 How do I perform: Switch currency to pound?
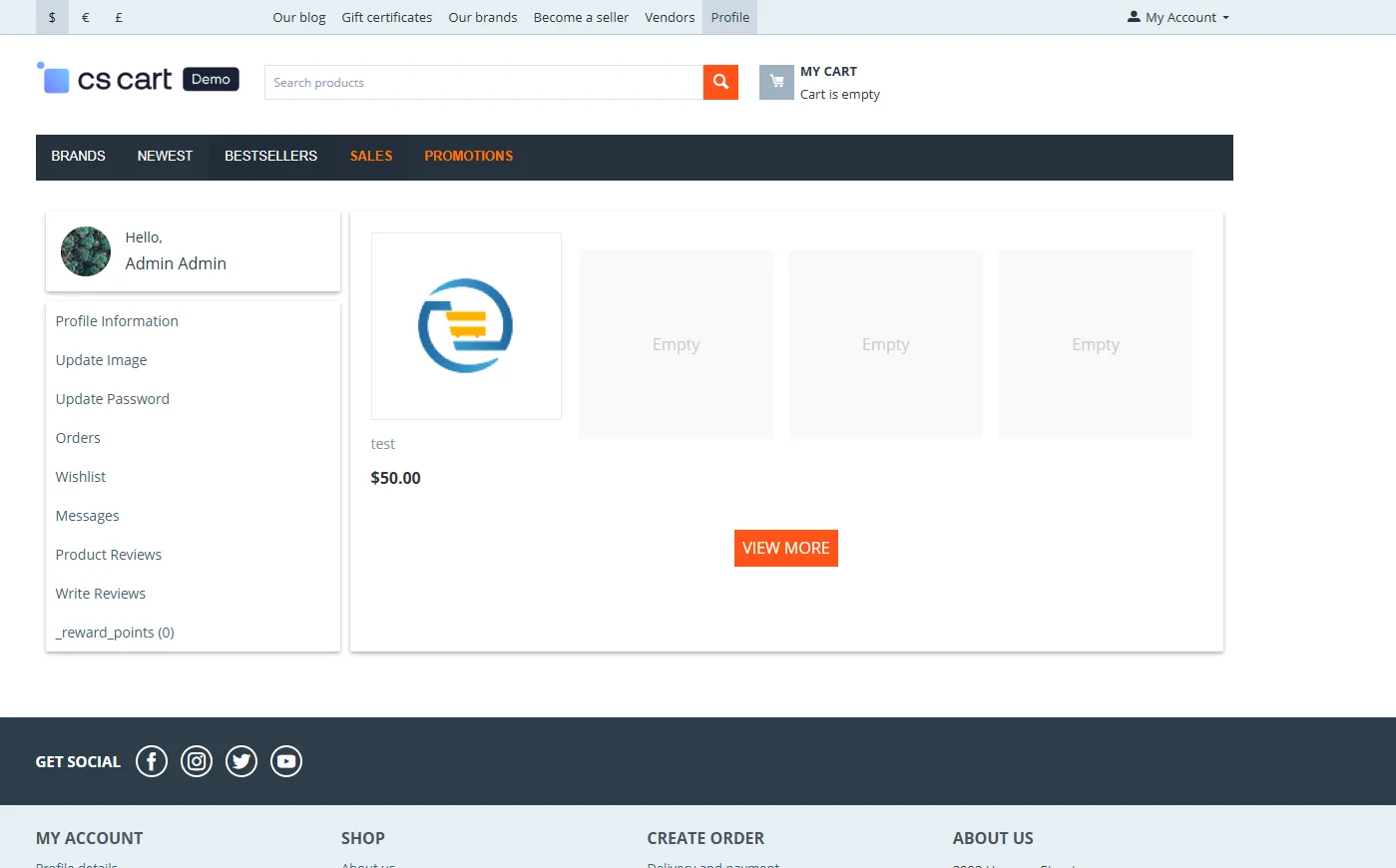pos(119,17)
